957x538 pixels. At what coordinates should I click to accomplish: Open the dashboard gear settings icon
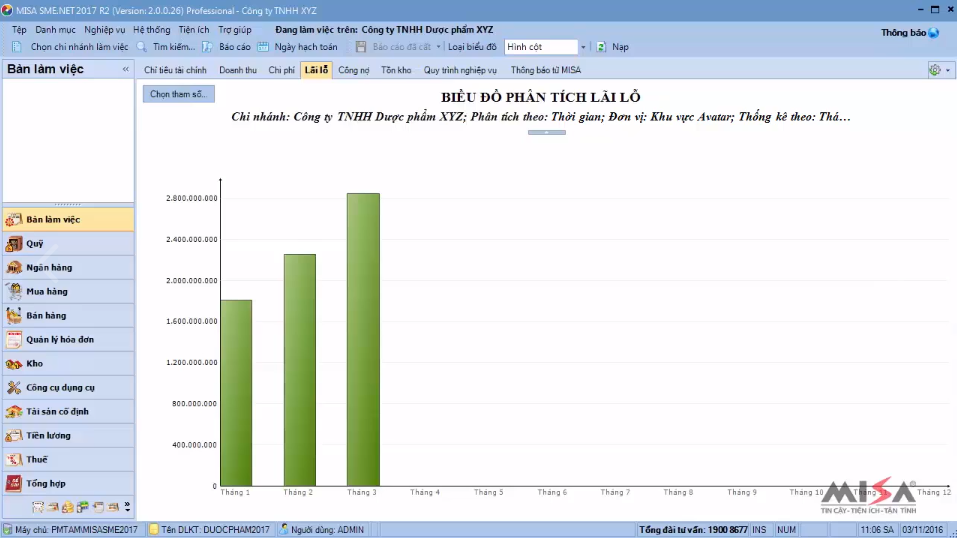[934, 70]
